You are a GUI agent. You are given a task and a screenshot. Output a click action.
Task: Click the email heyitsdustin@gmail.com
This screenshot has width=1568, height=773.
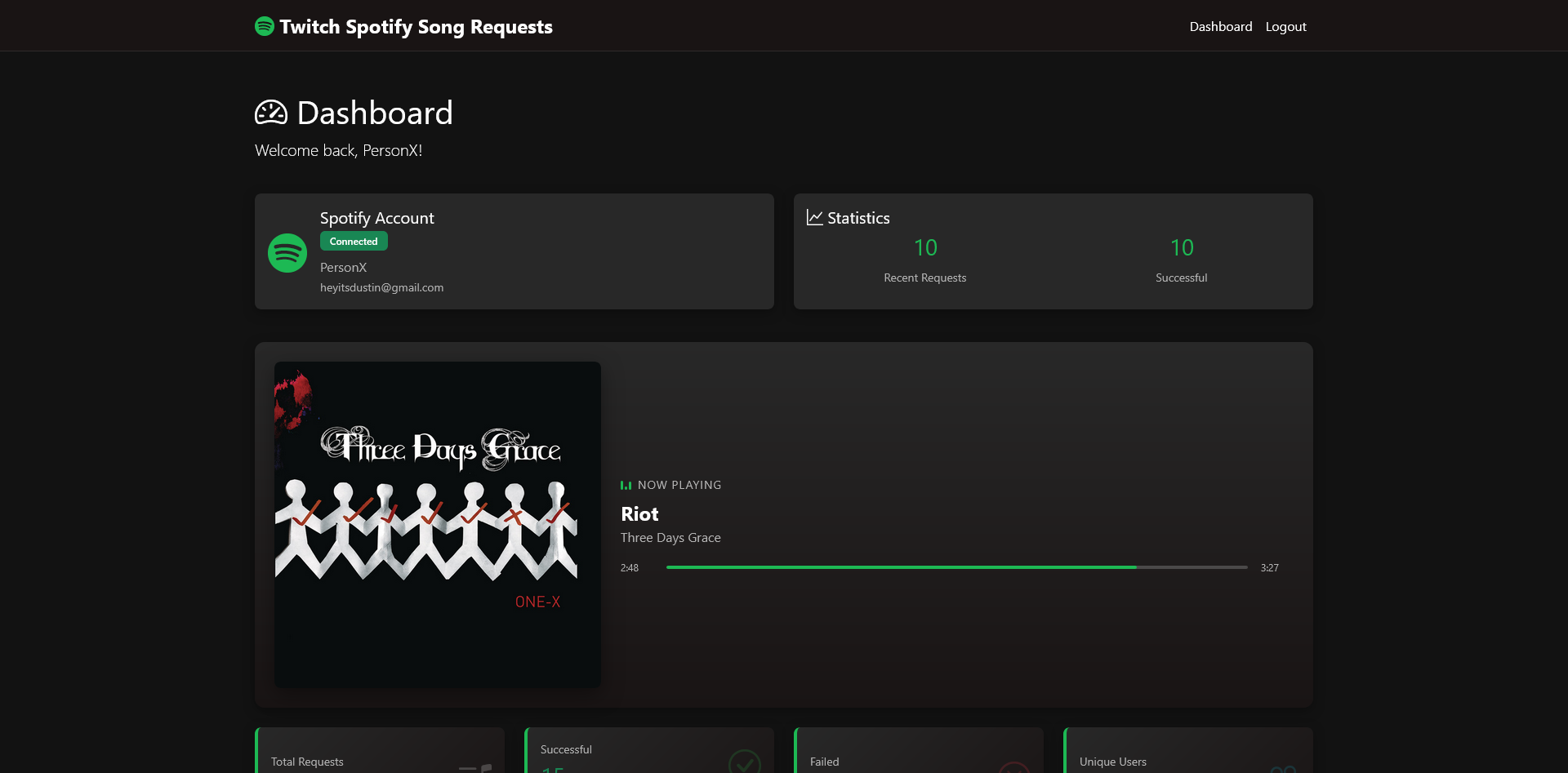pos(381,287)
